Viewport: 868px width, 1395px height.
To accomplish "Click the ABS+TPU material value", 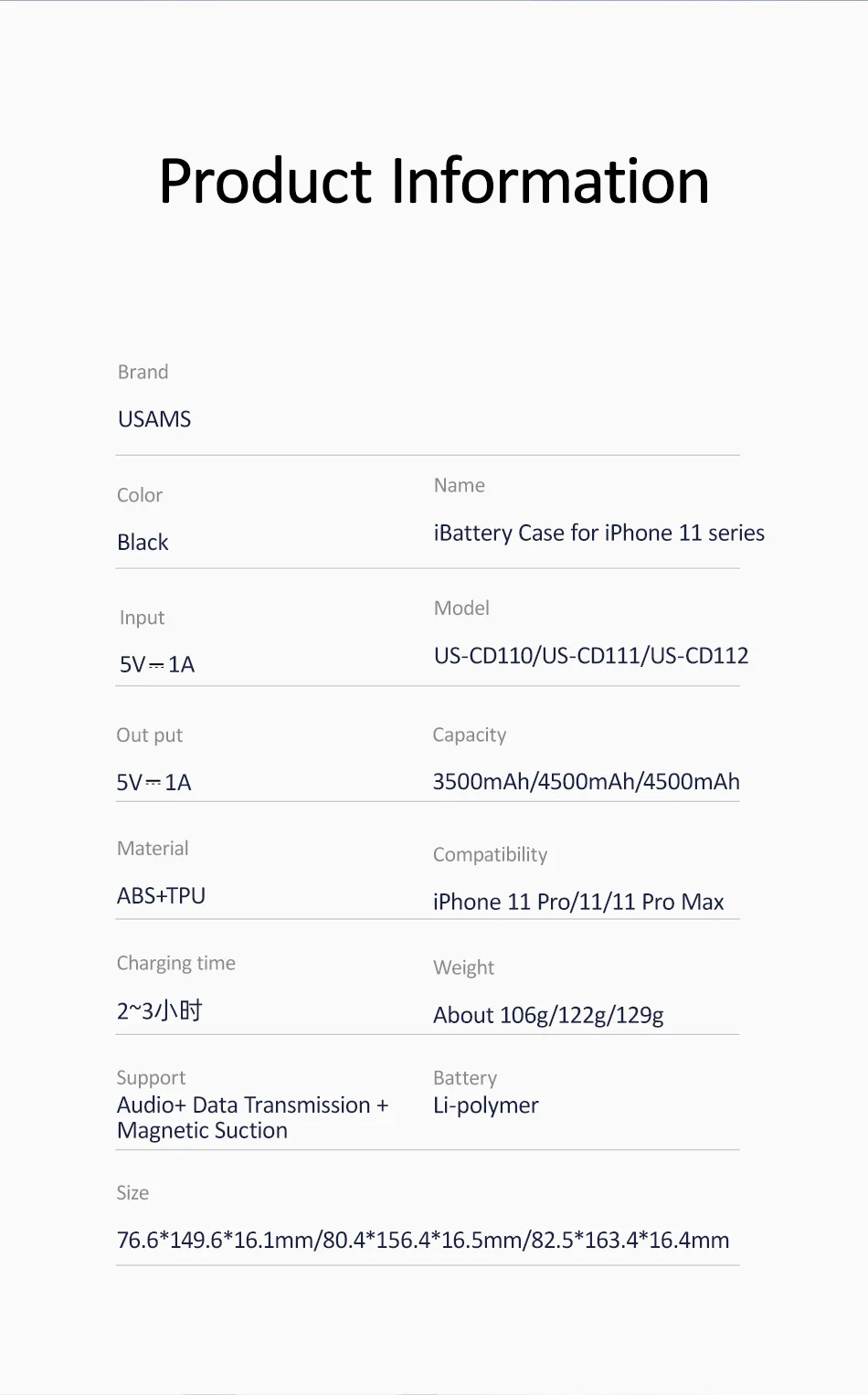I will [161, 896].
